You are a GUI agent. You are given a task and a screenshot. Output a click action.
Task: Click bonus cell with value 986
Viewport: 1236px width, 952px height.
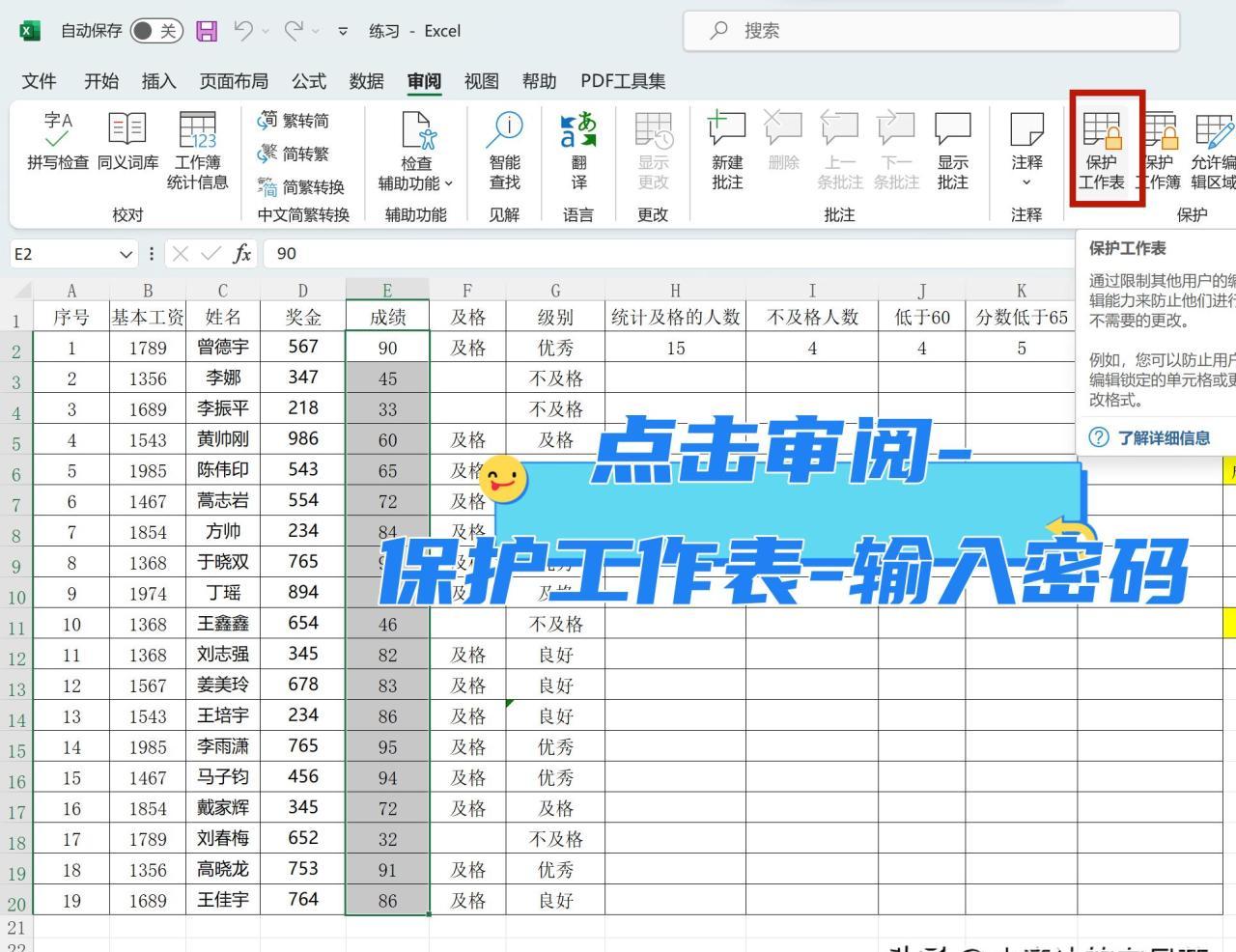pyautogui.click(x=302, y=439)
